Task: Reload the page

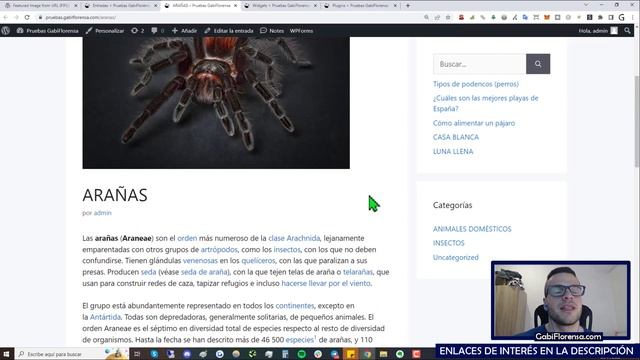Action: tap(27, 17)
